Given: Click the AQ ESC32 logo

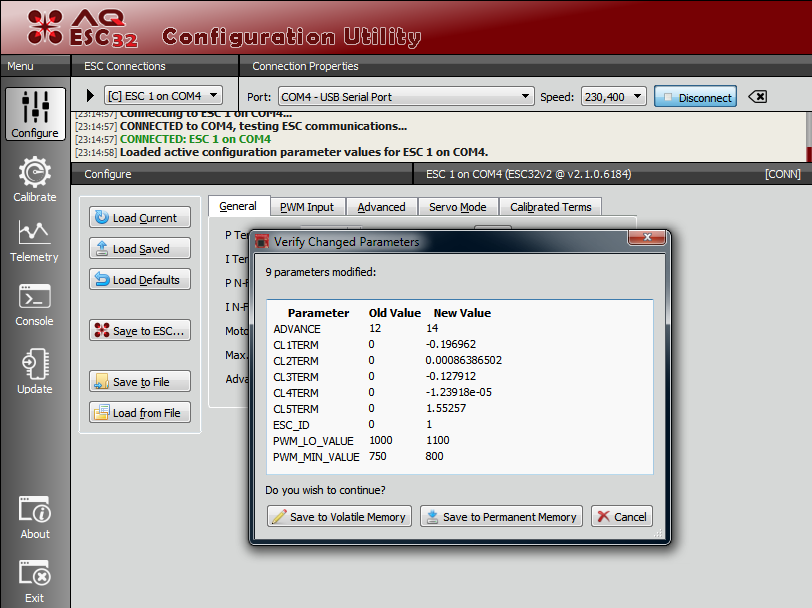Looking at the screenshot, I should point(82,28).
